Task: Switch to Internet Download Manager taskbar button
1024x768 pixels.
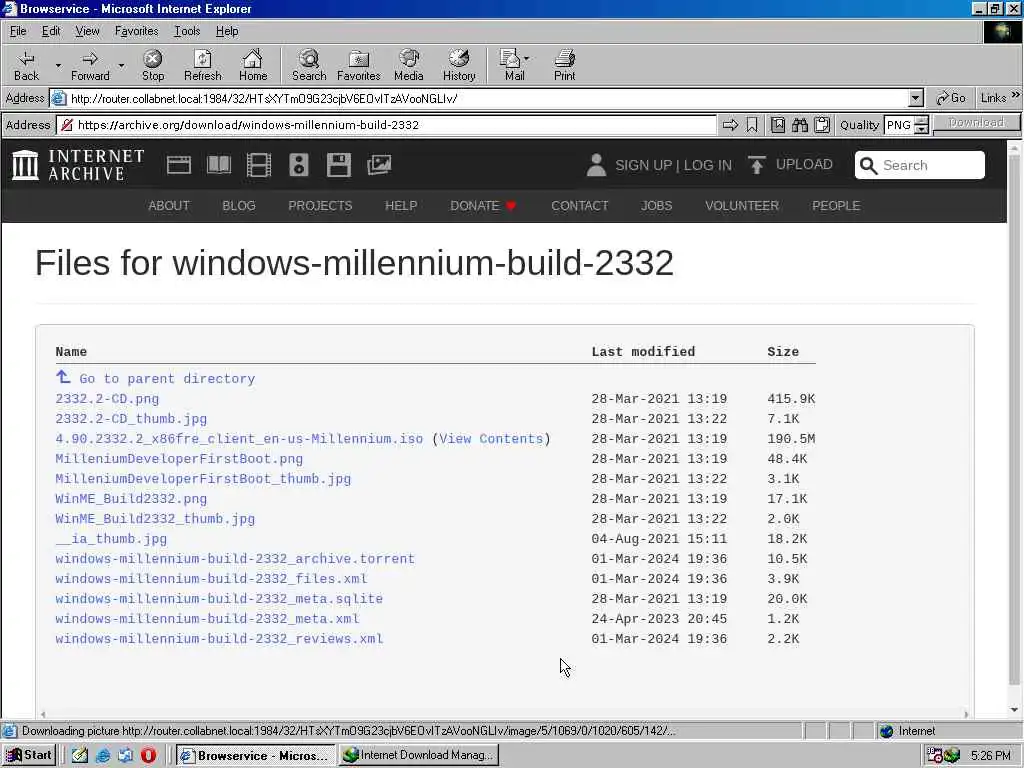Action: coord(419,756)
